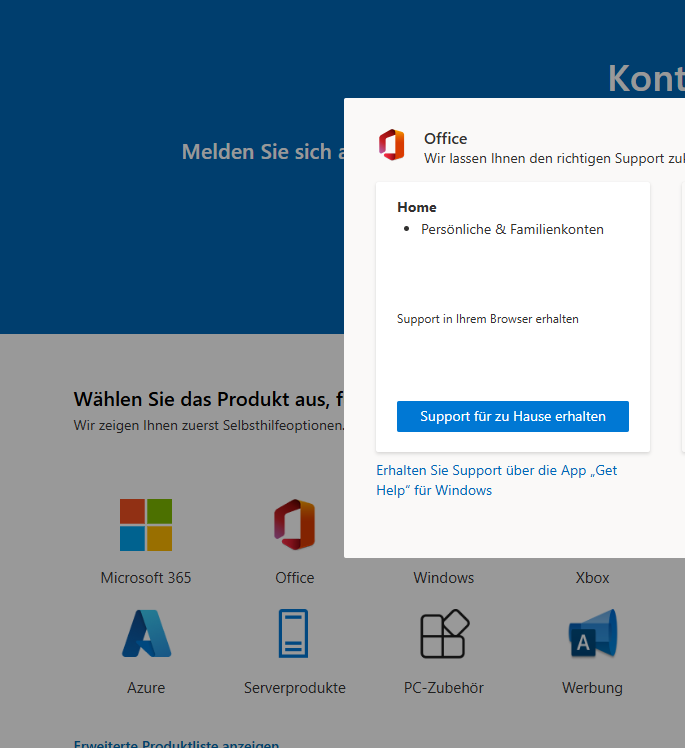The image size is (685, 748).
Task: Click the Wir lassen Ihnen den richtigen Support text
Action: coord(554,158)
